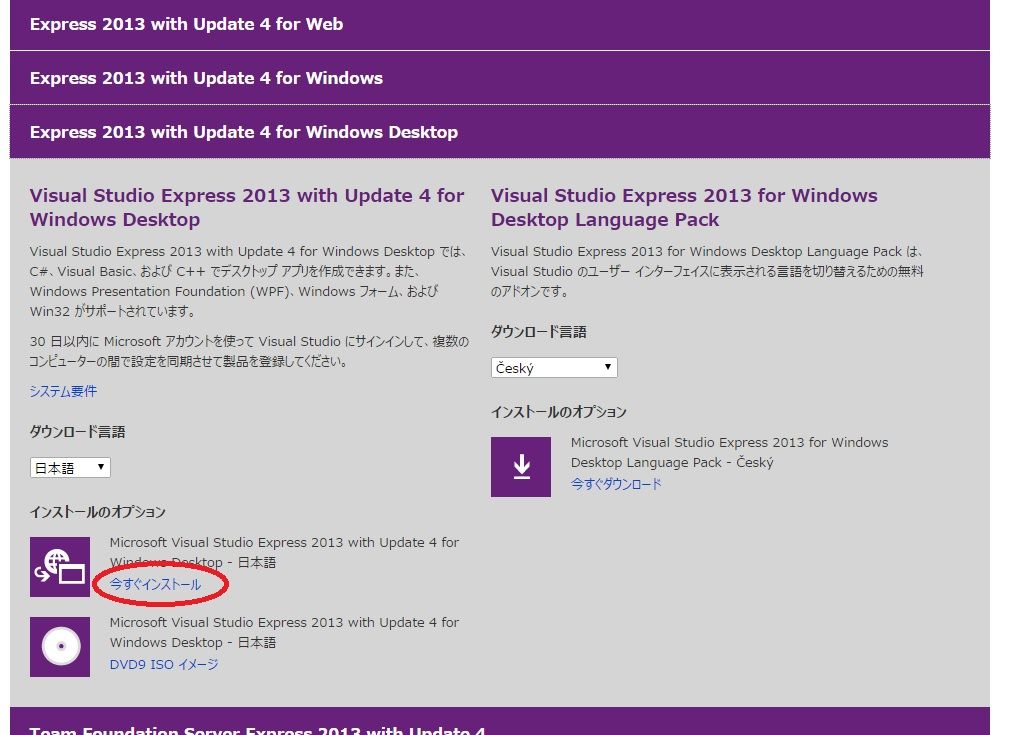Click left インストールのオプション label
Image resolution: width=1022 pixels, height=735 pixels.
pos(98,512)
